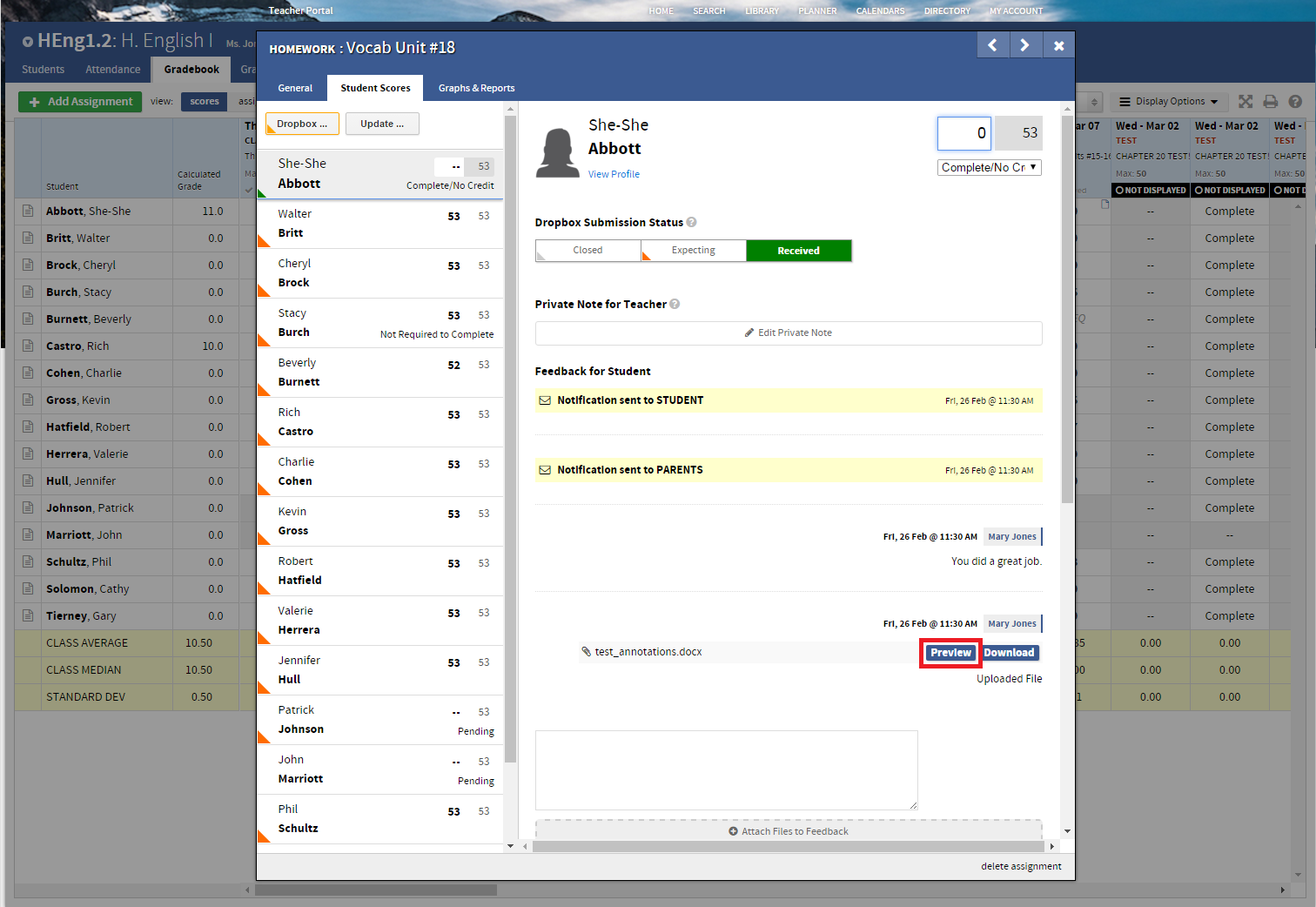Screen dimensions: 1316x907
Task: Go to next assignment with right chevron
Action: pos(1024,45)
